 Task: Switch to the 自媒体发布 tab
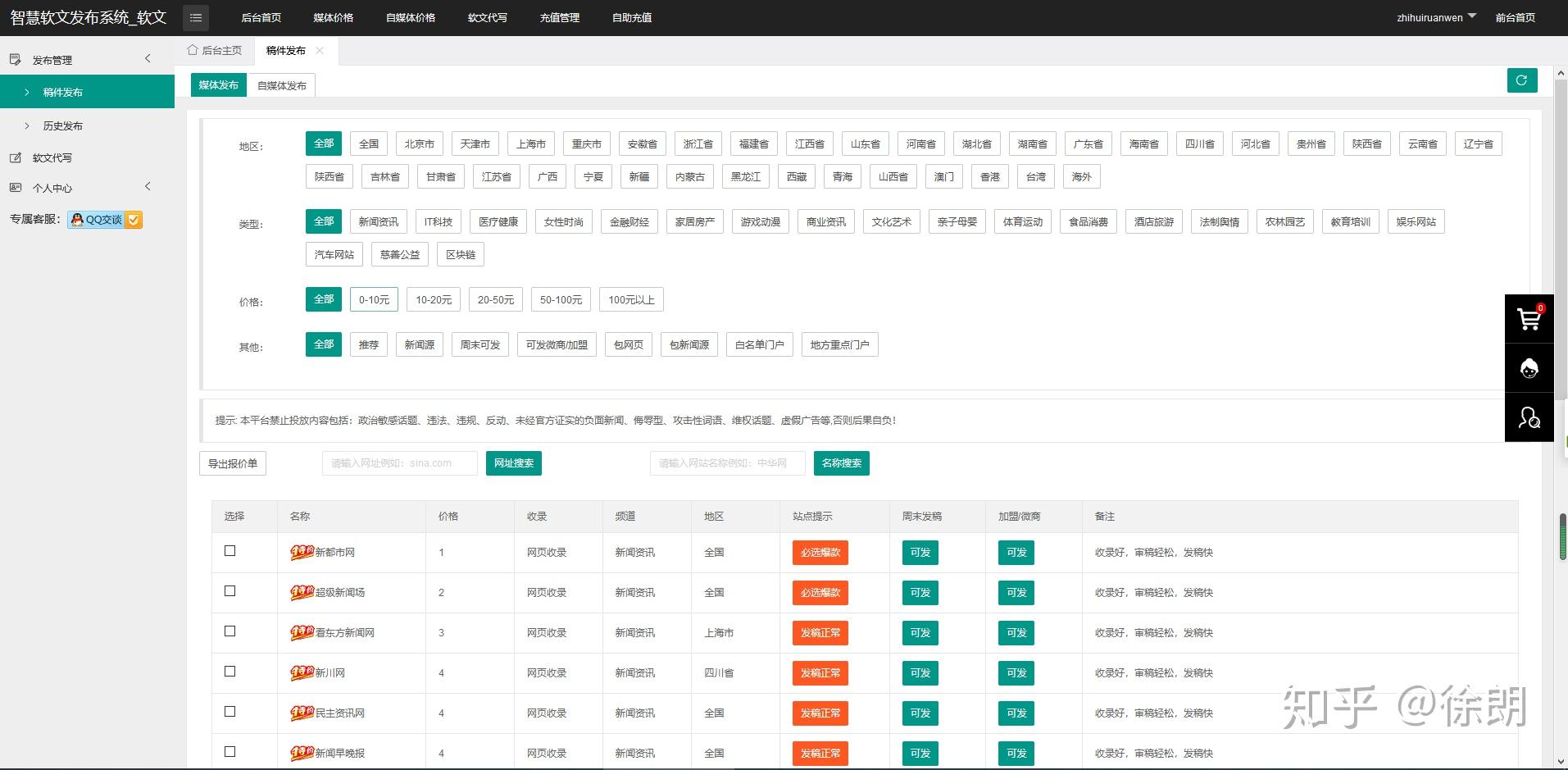282,85
